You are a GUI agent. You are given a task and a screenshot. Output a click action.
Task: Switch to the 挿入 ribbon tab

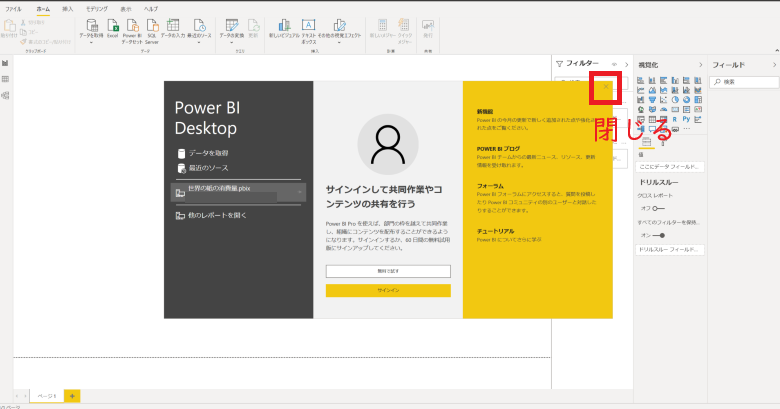68,9
